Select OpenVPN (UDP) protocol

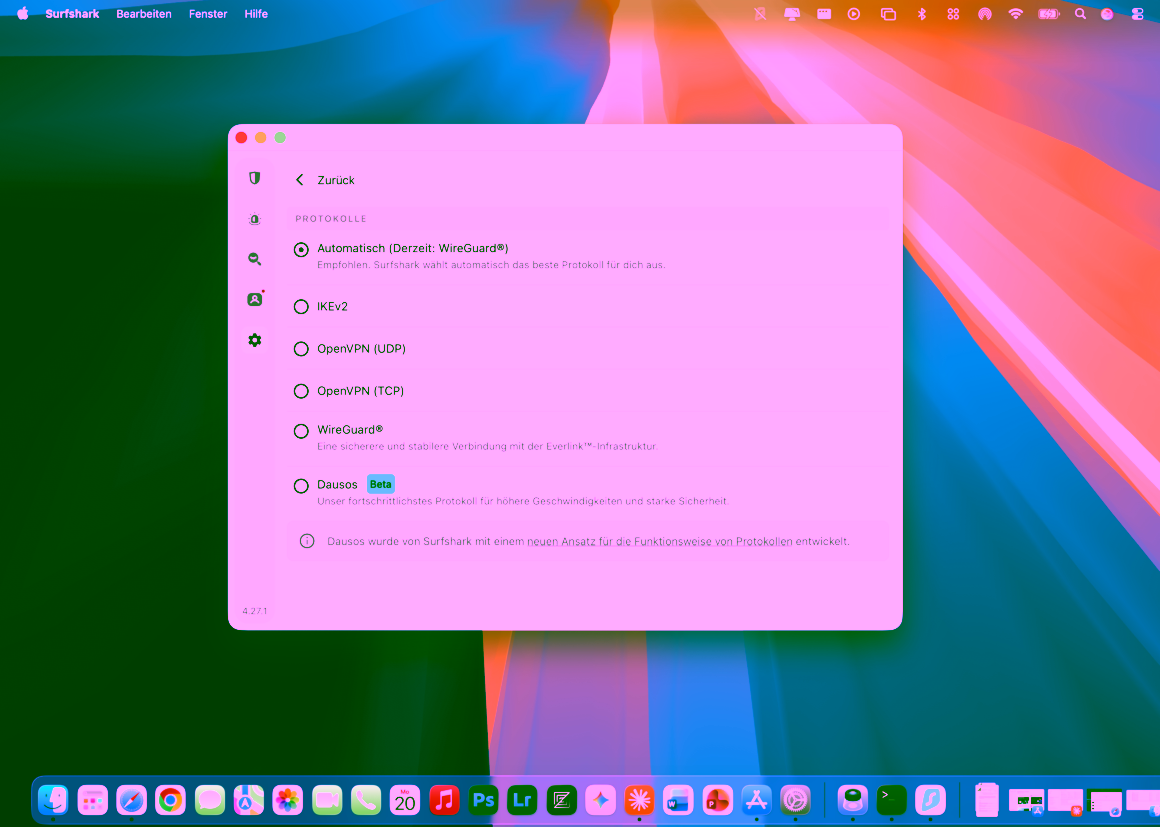(x=301, y=349)
